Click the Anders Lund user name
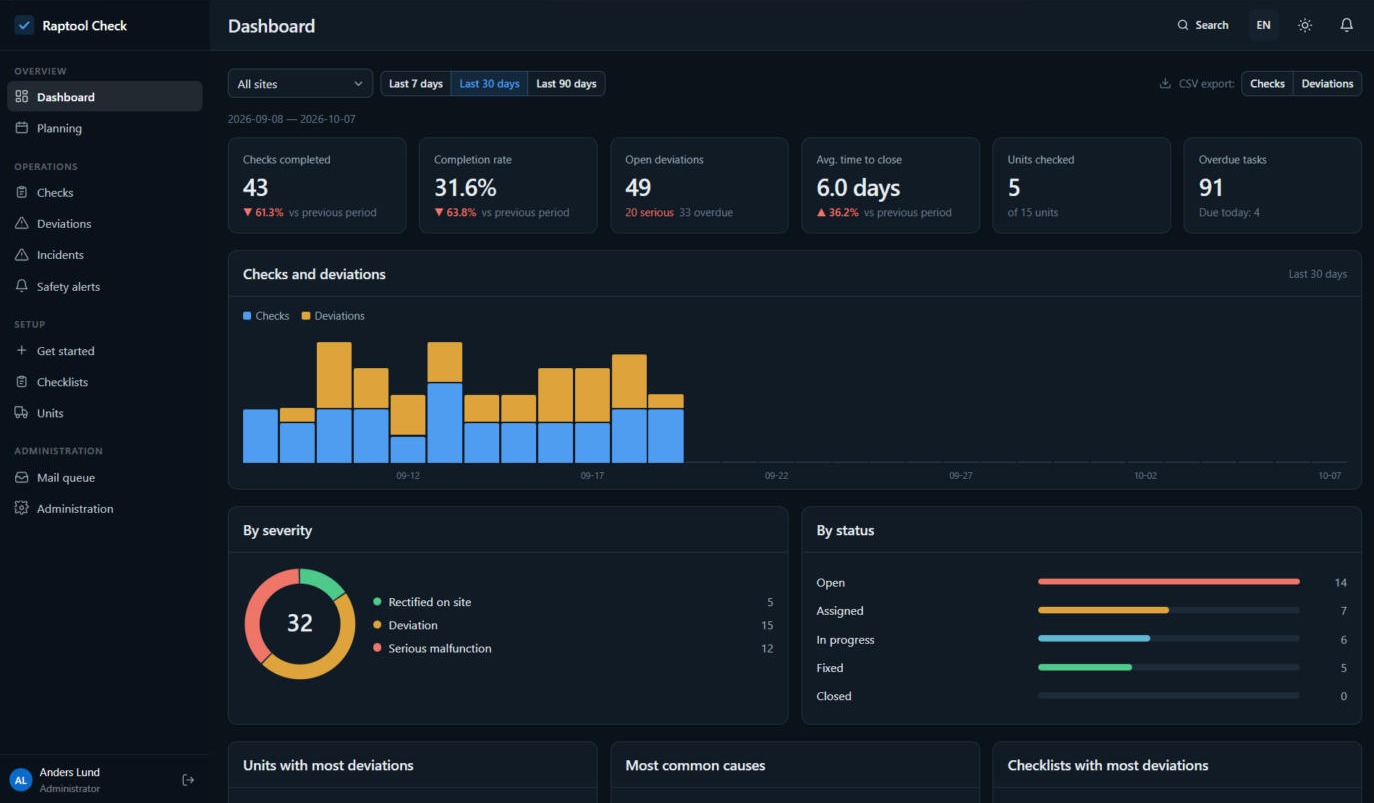The width and height of the screenshot is (1374, 803). click(70, 772)
